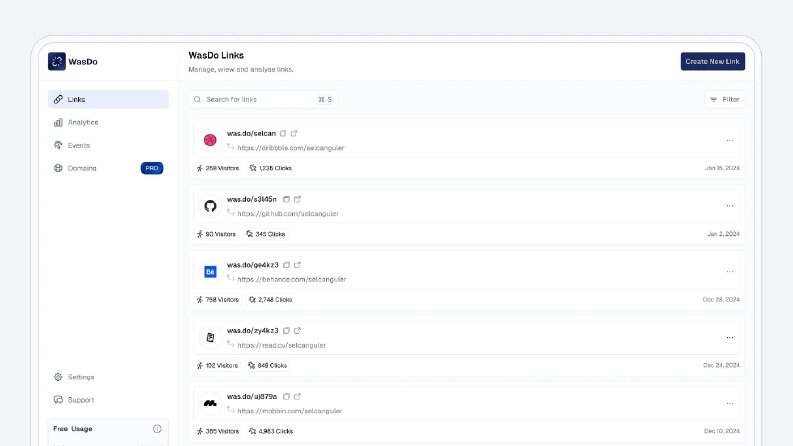Open the behance.com/selcanguler destination URL
This screenshot has width=793, height=446.
(x=292, y=279)
